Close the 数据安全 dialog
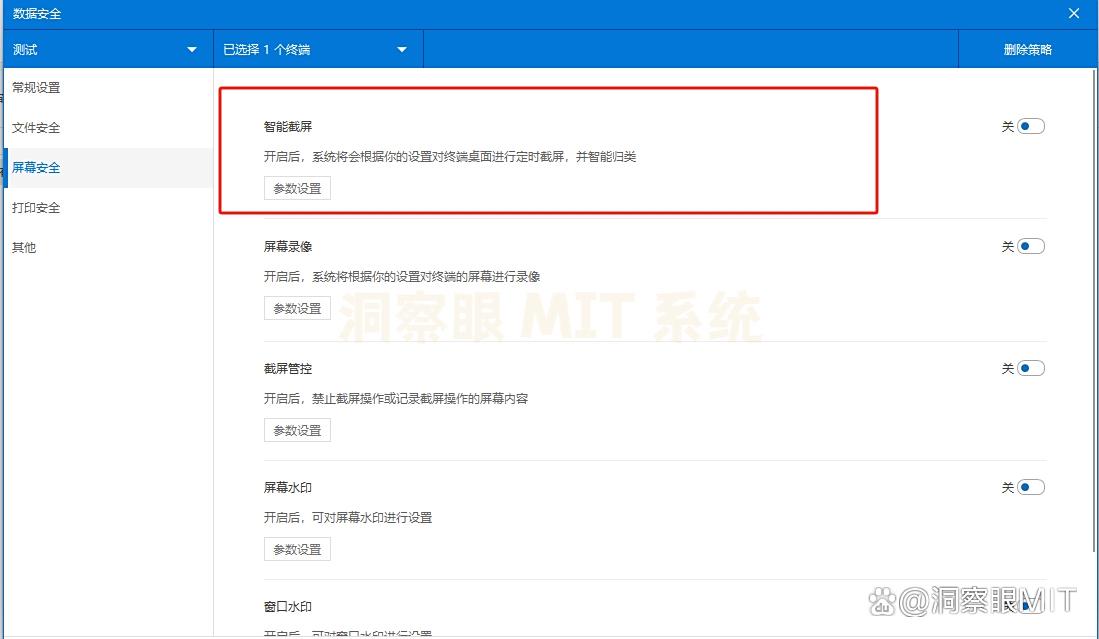 coord(1074,13)
